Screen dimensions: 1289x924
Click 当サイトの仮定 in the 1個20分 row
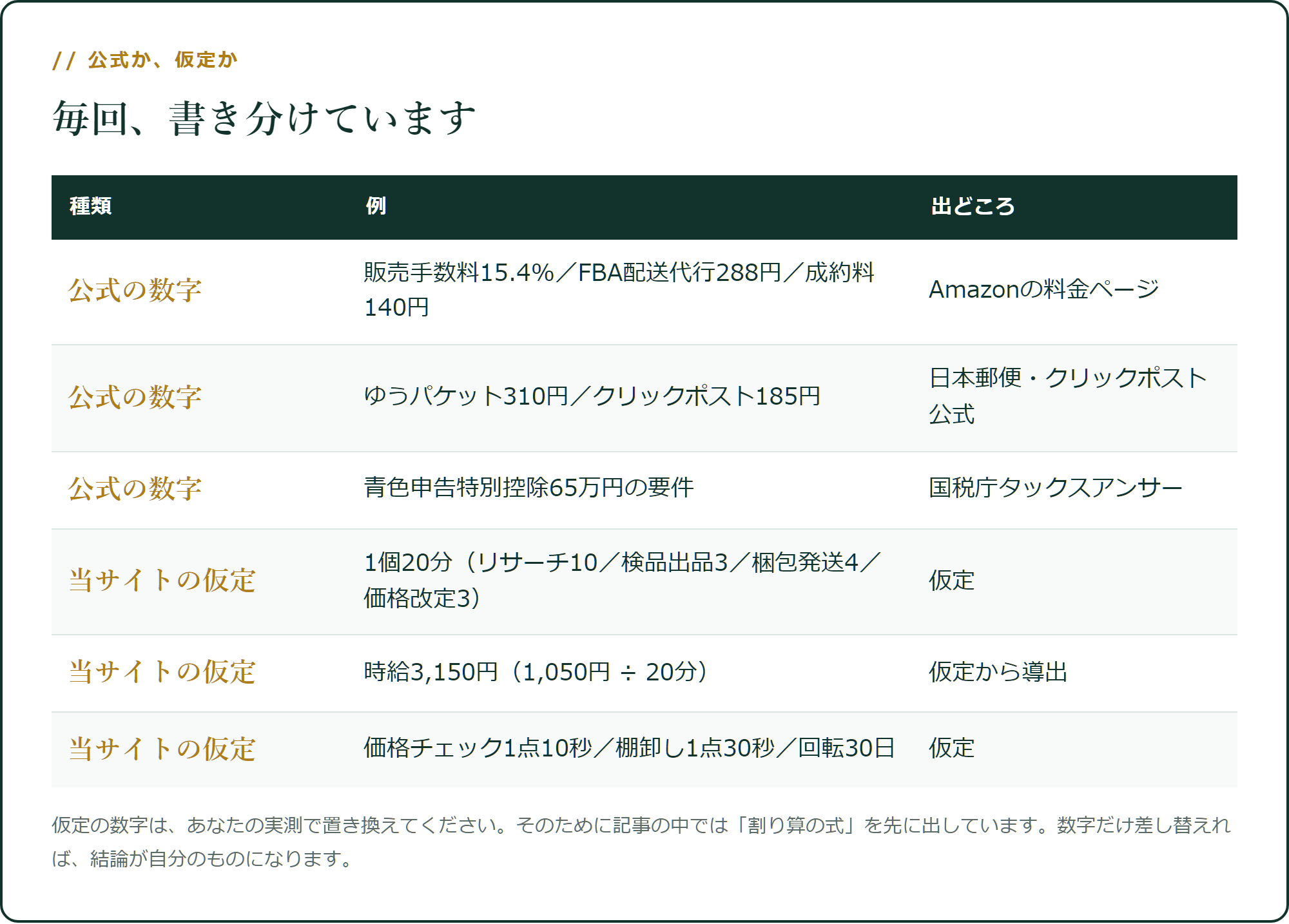pos(162,580)
